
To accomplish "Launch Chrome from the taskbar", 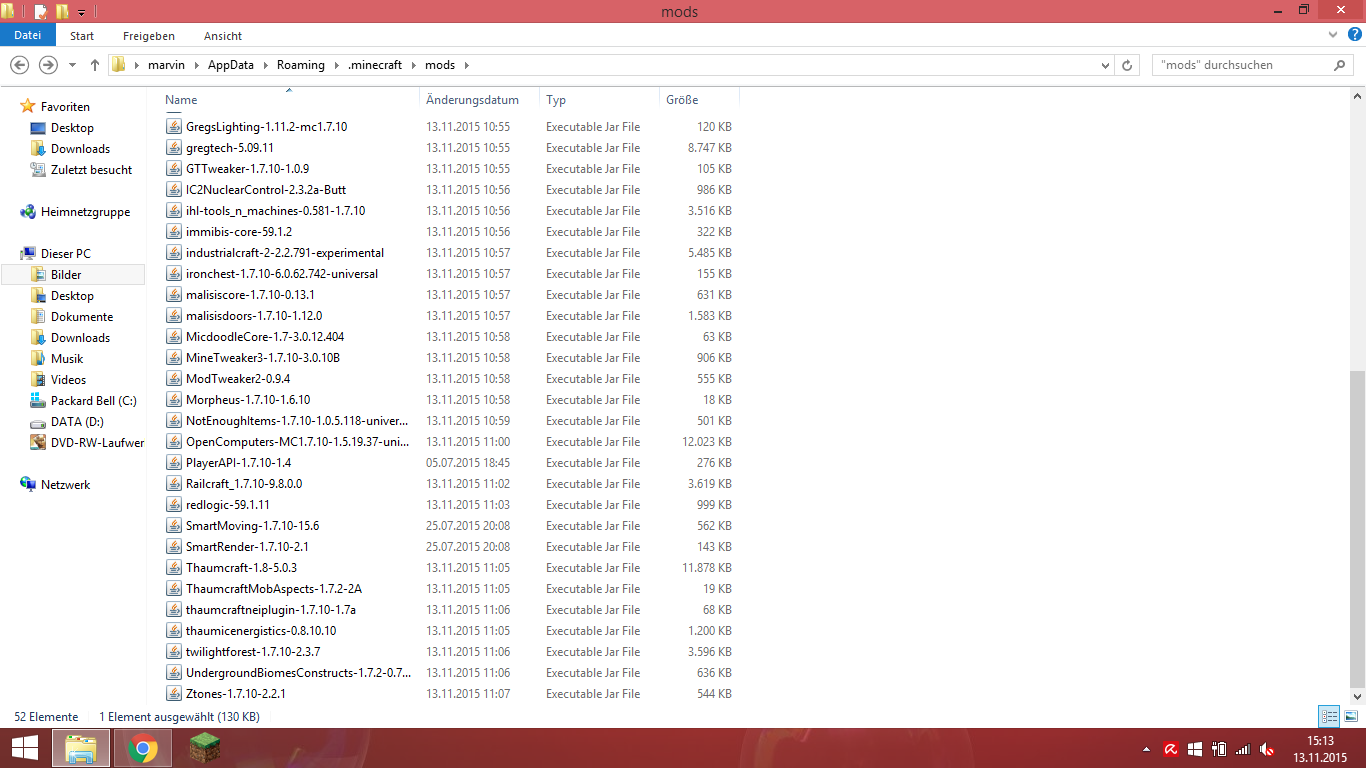I will (143, 748).
